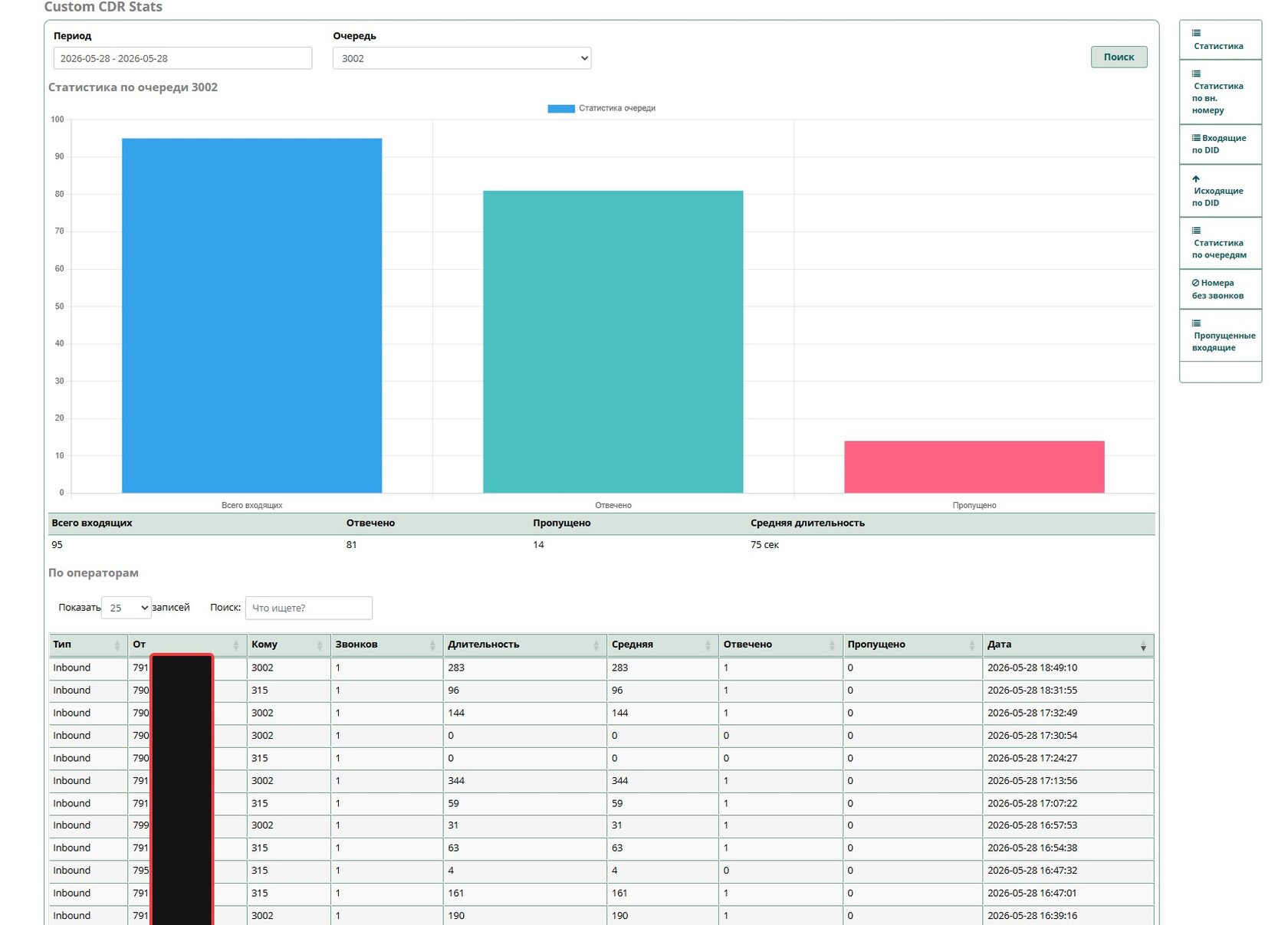The image size is (1288, 925).
Task: Click the 95 total incoming value
Action: 58,545
